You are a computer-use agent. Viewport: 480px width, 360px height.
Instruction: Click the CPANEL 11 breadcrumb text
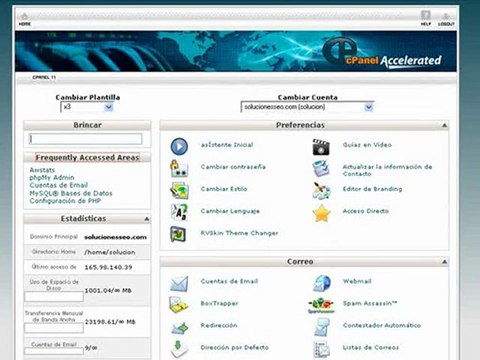pos(44,77)
